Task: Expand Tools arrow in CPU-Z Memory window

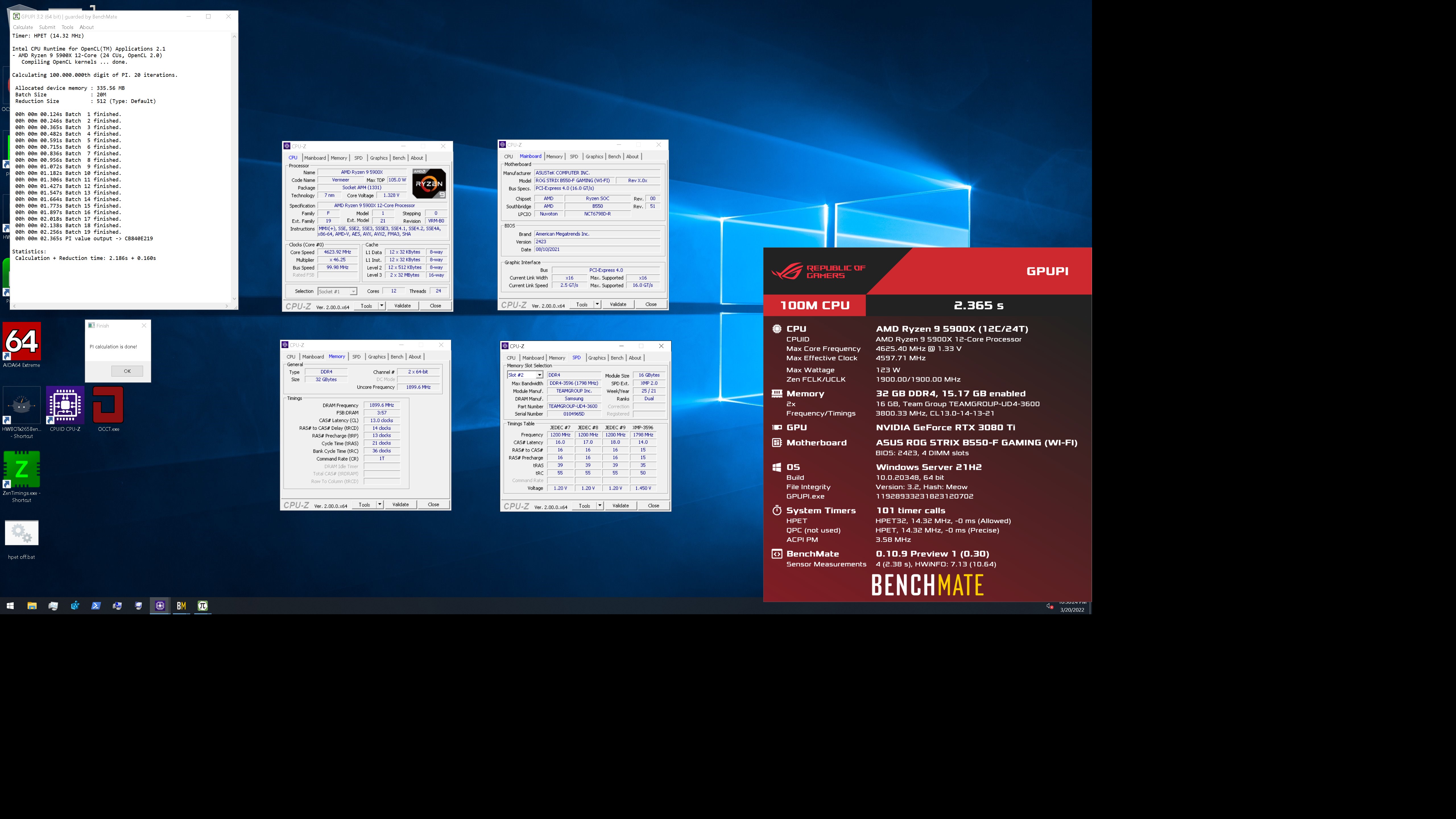Action: (x=380, y=505)
